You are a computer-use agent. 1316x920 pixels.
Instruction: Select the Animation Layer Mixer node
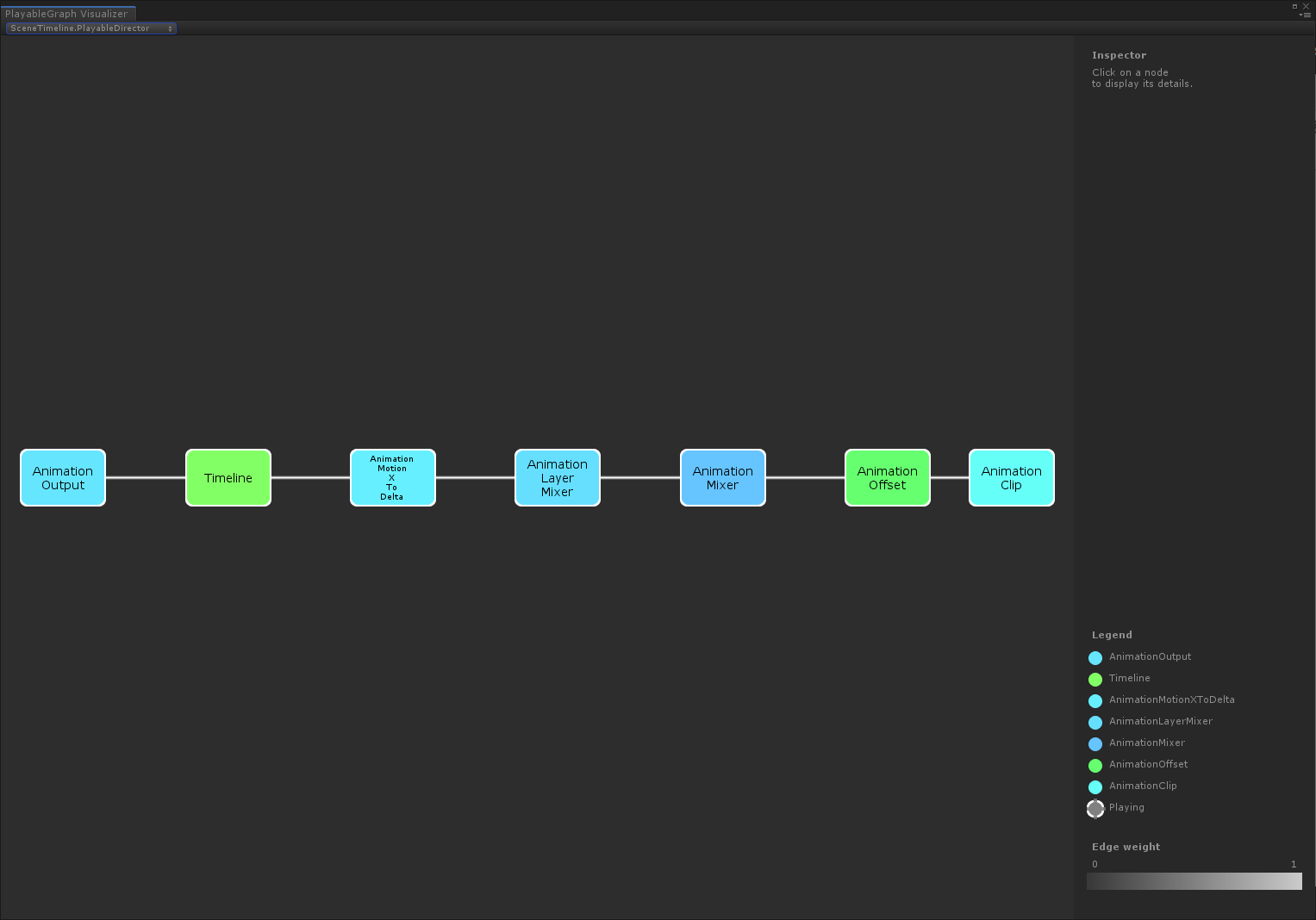(x=557, y=477)
